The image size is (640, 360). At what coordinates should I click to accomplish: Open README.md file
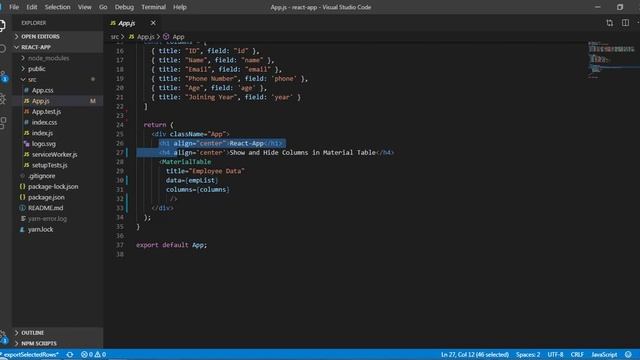[x=45, y=208]
